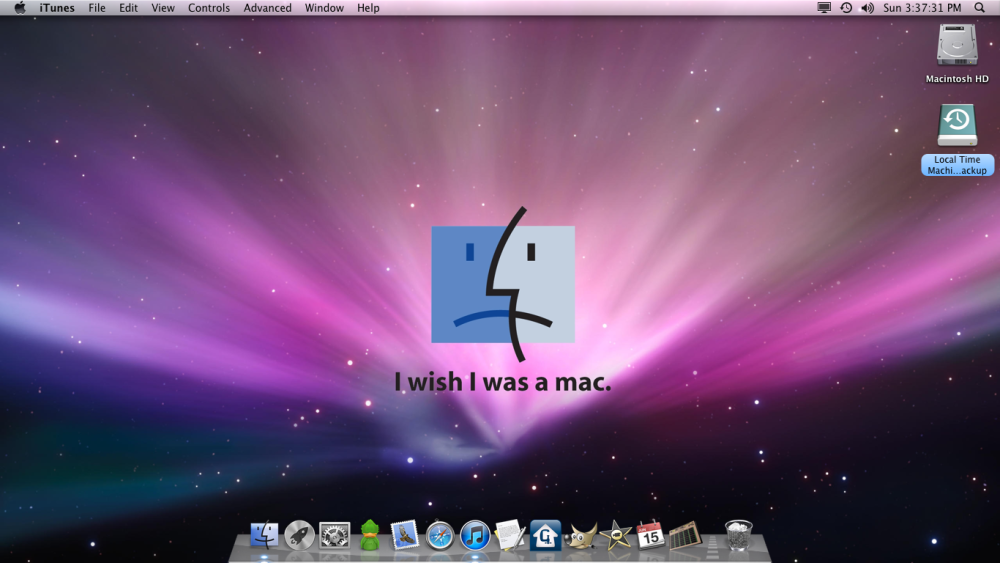Image resolution: width=1000 pixels, height=563 pixels.
Task: Click the Local Time Machi...ackup label
Action: 957,165
